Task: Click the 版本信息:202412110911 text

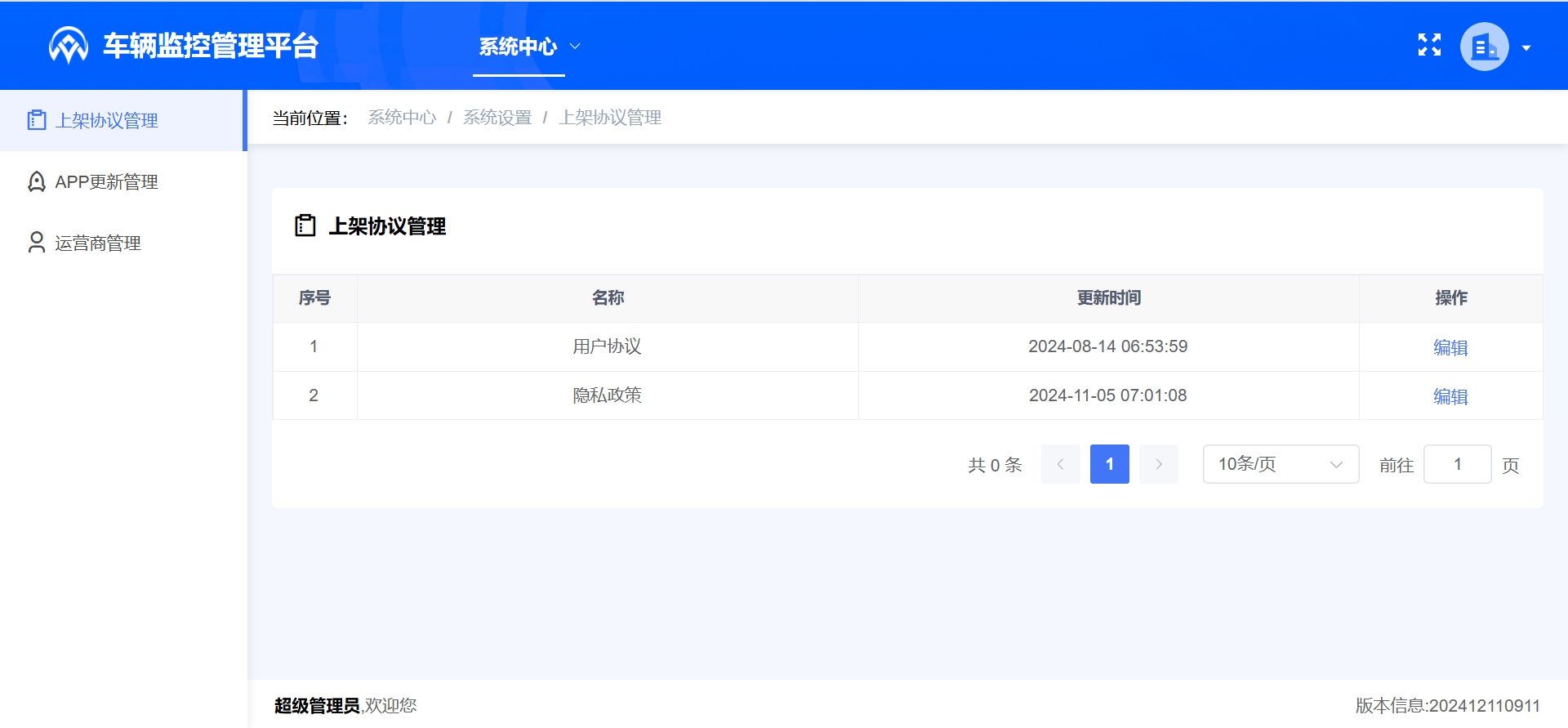Action: 1448,705
